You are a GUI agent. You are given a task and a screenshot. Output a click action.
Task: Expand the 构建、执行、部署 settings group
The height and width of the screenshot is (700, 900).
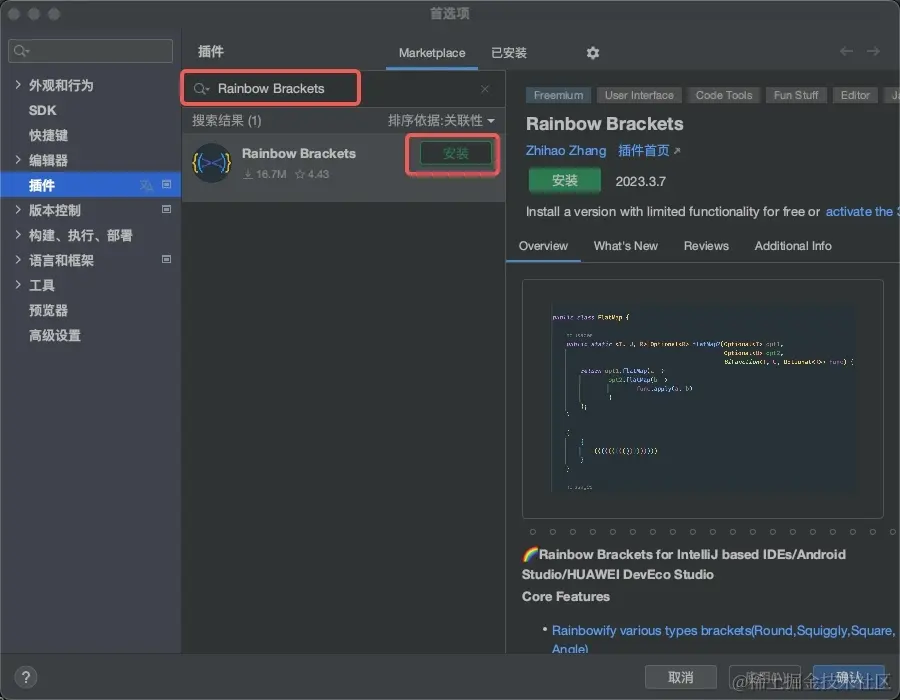18,235
